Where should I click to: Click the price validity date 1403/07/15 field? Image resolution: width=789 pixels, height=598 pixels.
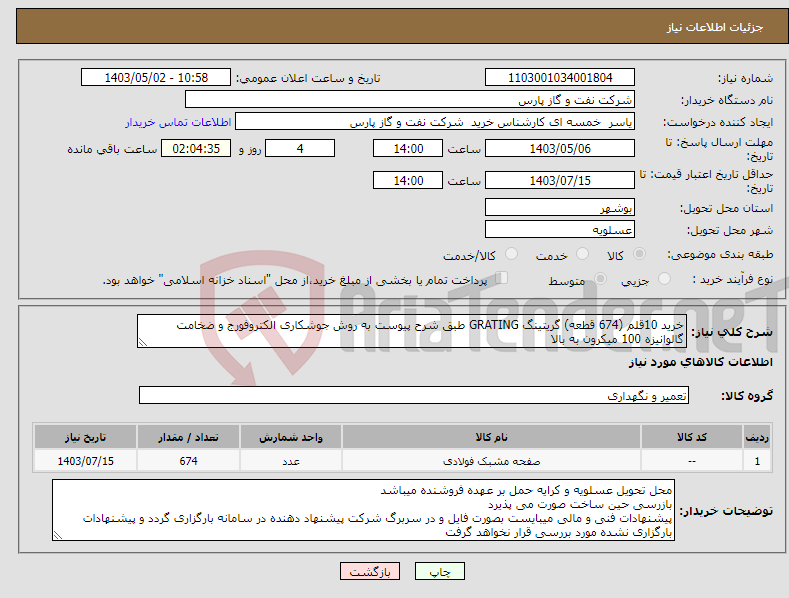560,180
